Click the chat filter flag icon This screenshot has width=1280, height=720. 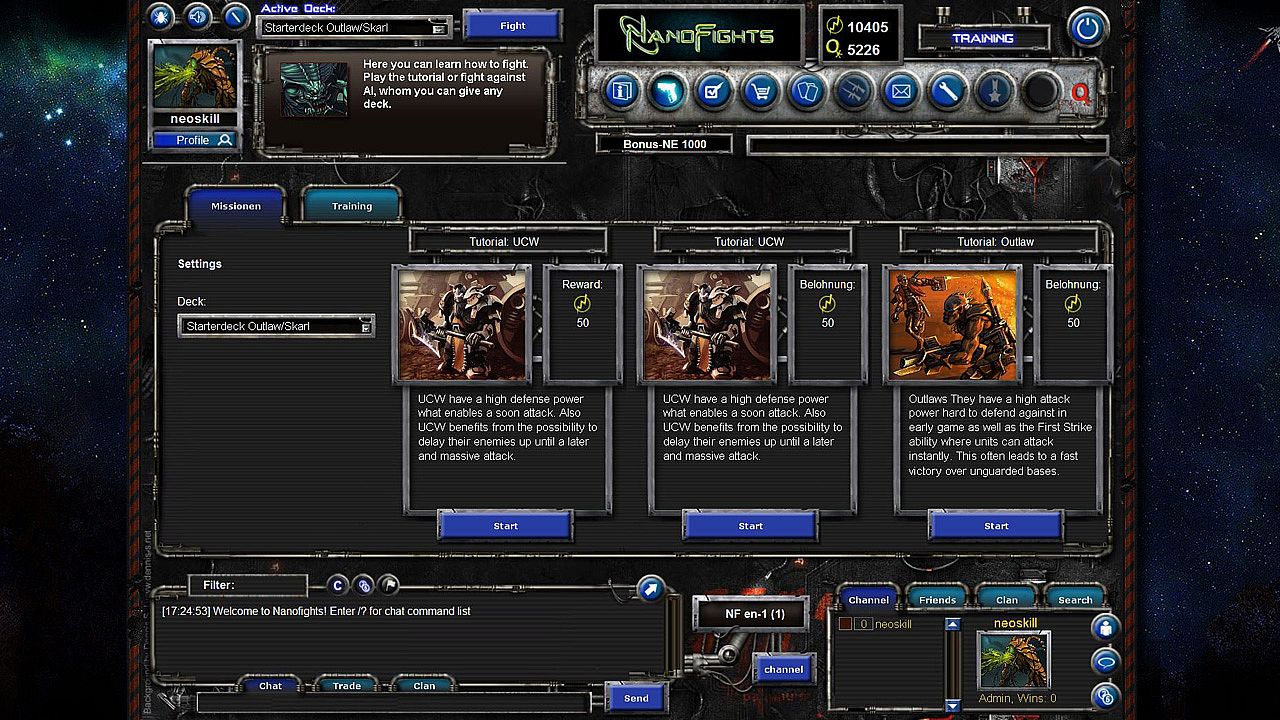(x=390, y=585)
